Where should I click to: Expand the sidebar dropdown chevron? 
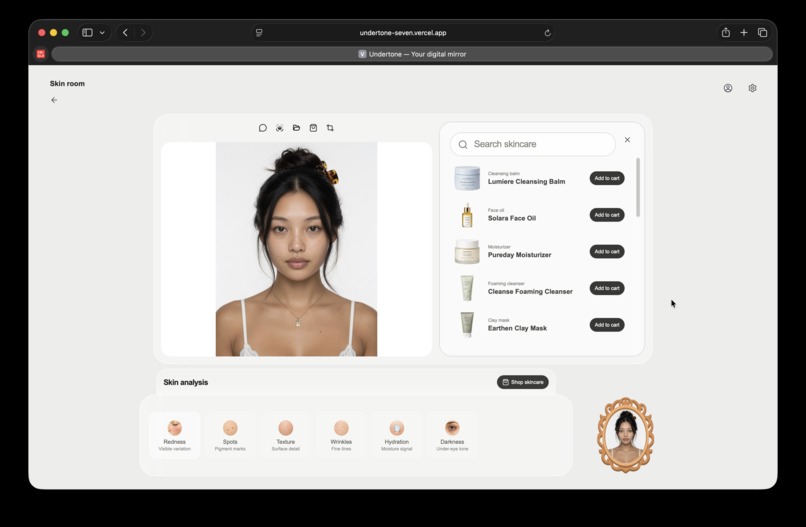click(x=102, y=32)
